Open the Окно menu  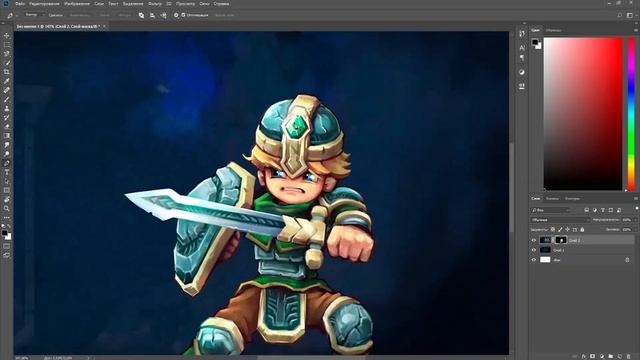coord(204,4)
